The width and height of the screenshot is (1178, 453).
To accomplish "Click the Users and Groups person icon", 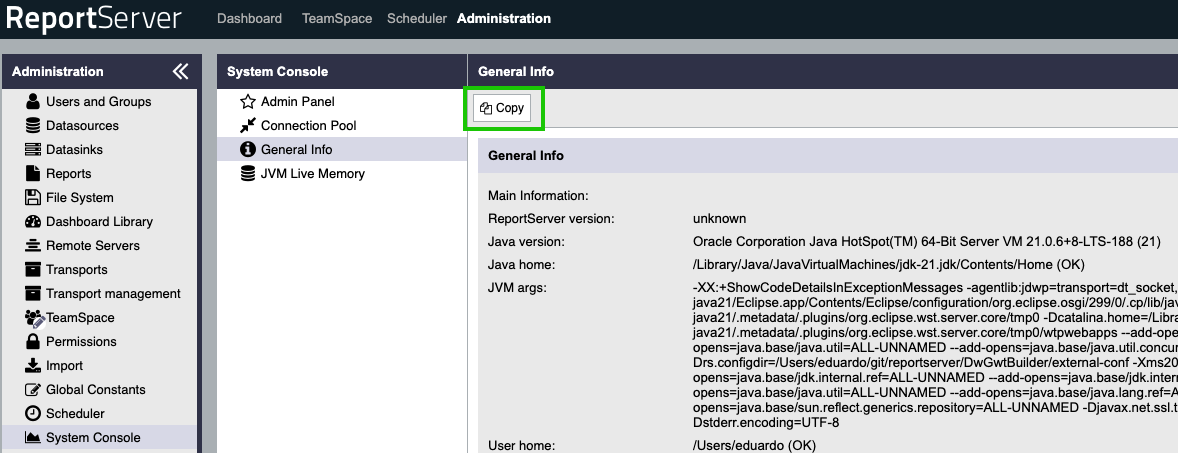I will pyautogui.click(x=33, y=101).
